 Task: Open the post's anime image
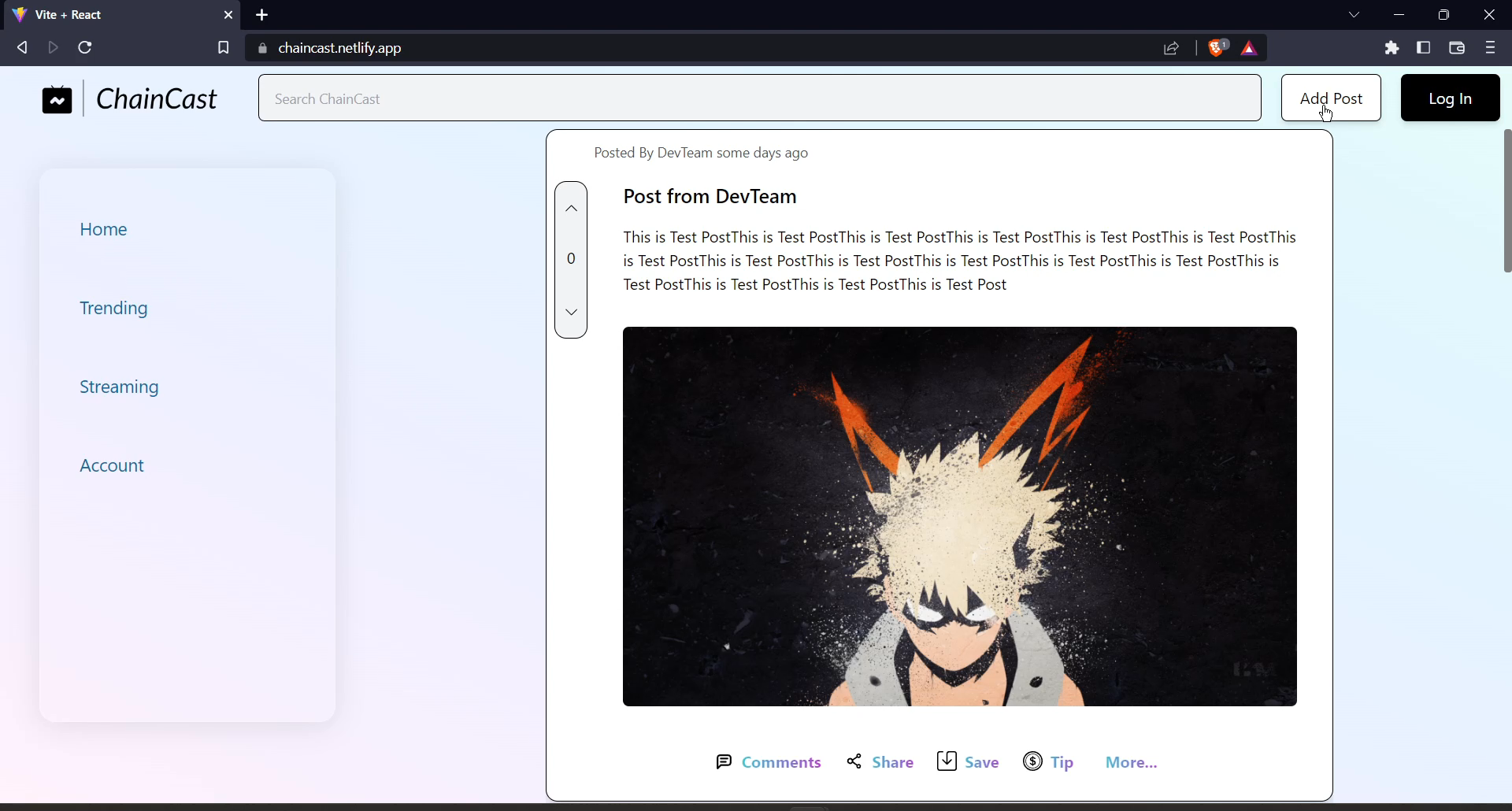[x=959, y=517]
